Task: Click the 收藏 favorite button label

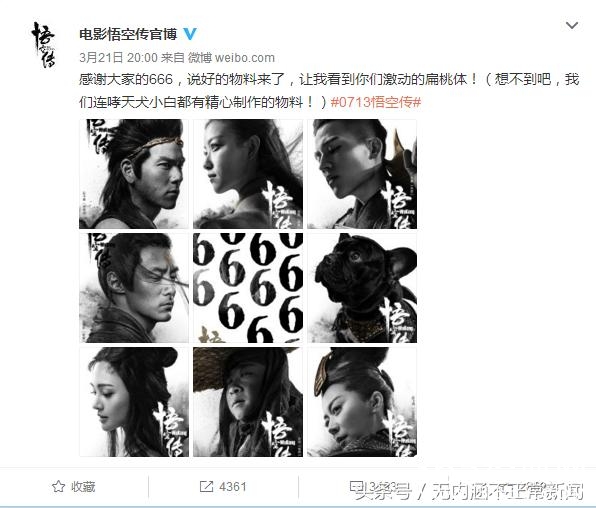Action: click(83, 486)
